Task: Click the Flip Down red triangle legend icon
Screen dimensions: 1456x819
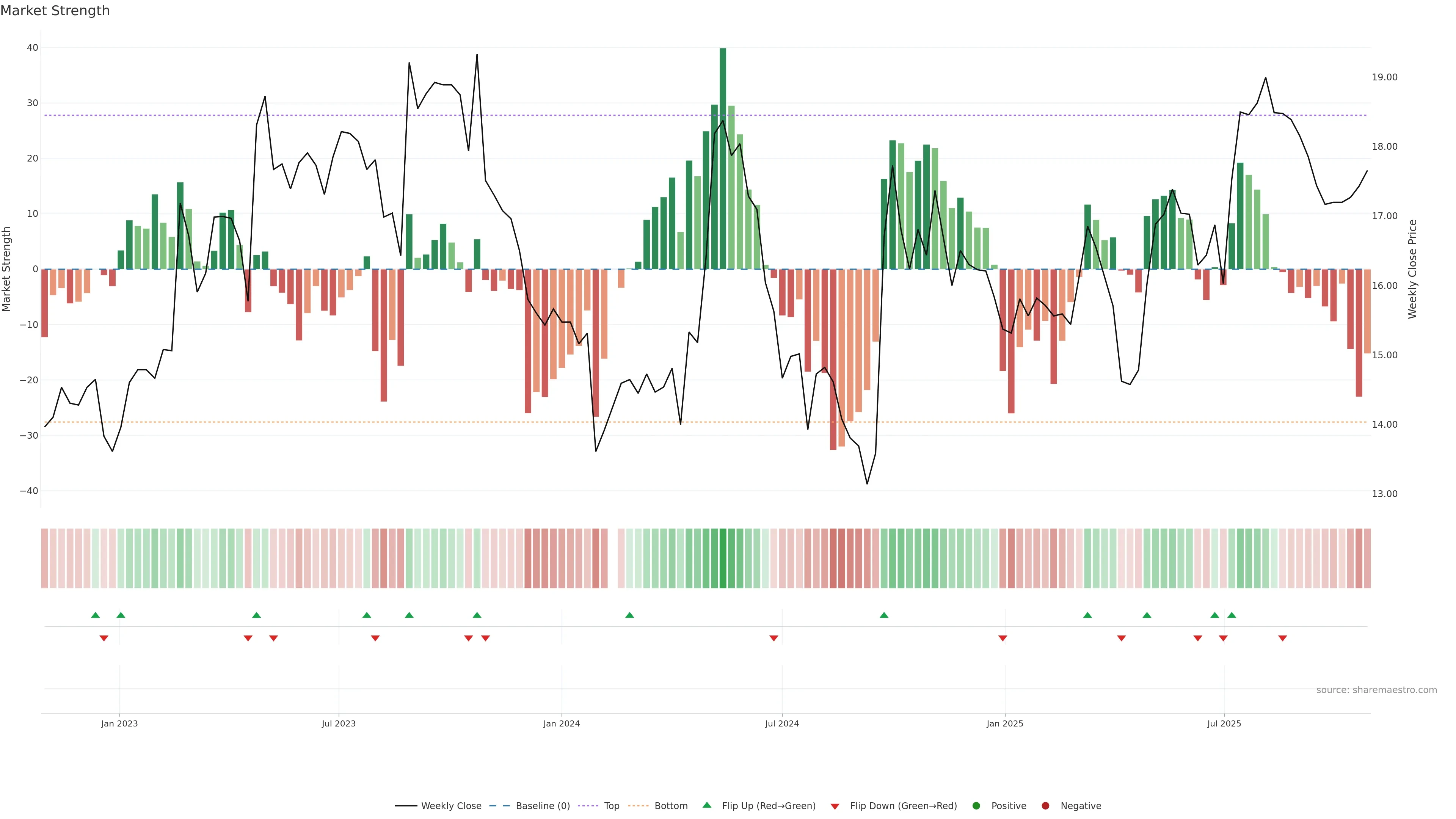Action: pos(835,806)
